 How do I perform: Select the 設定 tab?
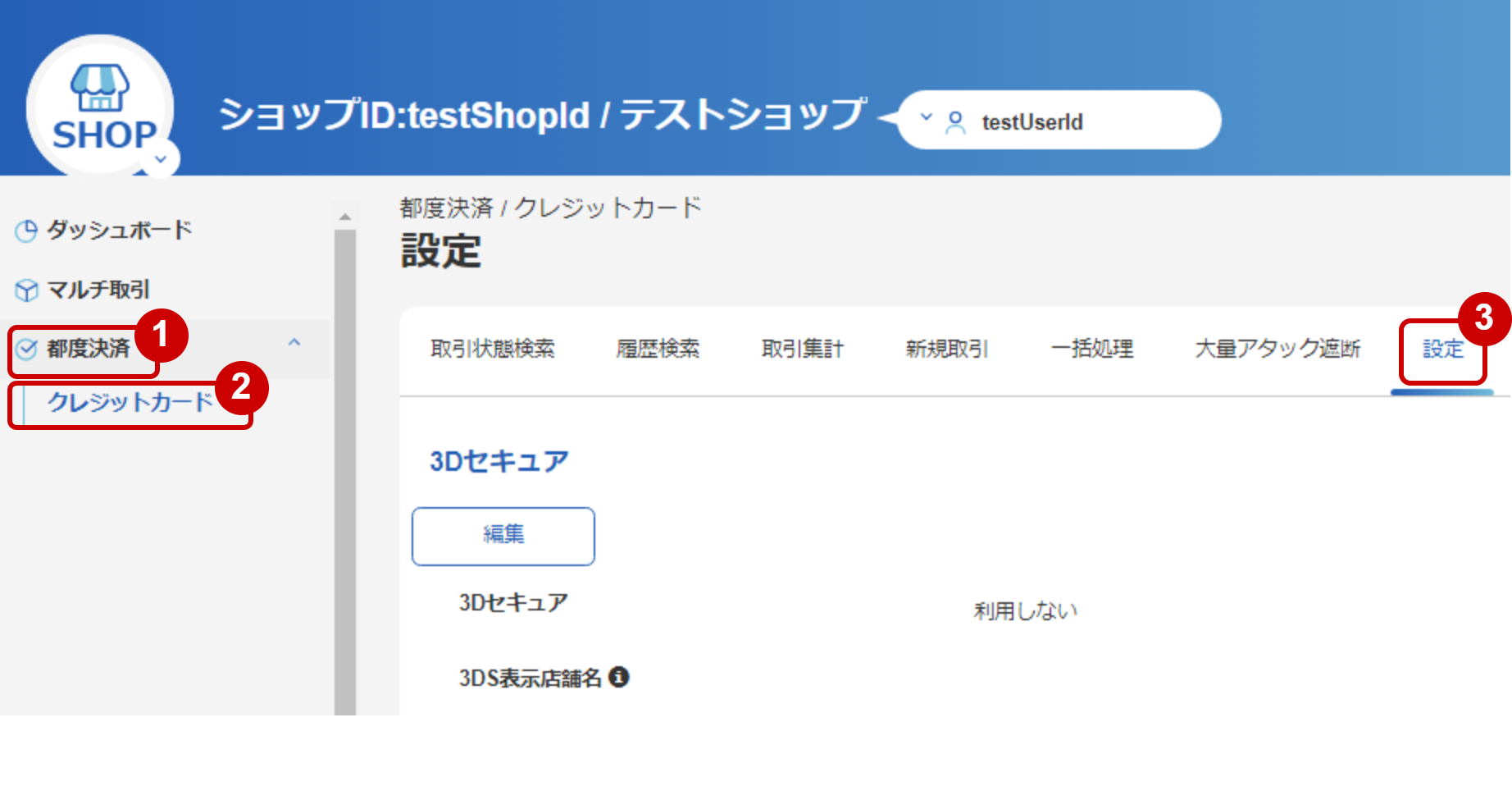pyautogui.click(x=1443, y=349)
